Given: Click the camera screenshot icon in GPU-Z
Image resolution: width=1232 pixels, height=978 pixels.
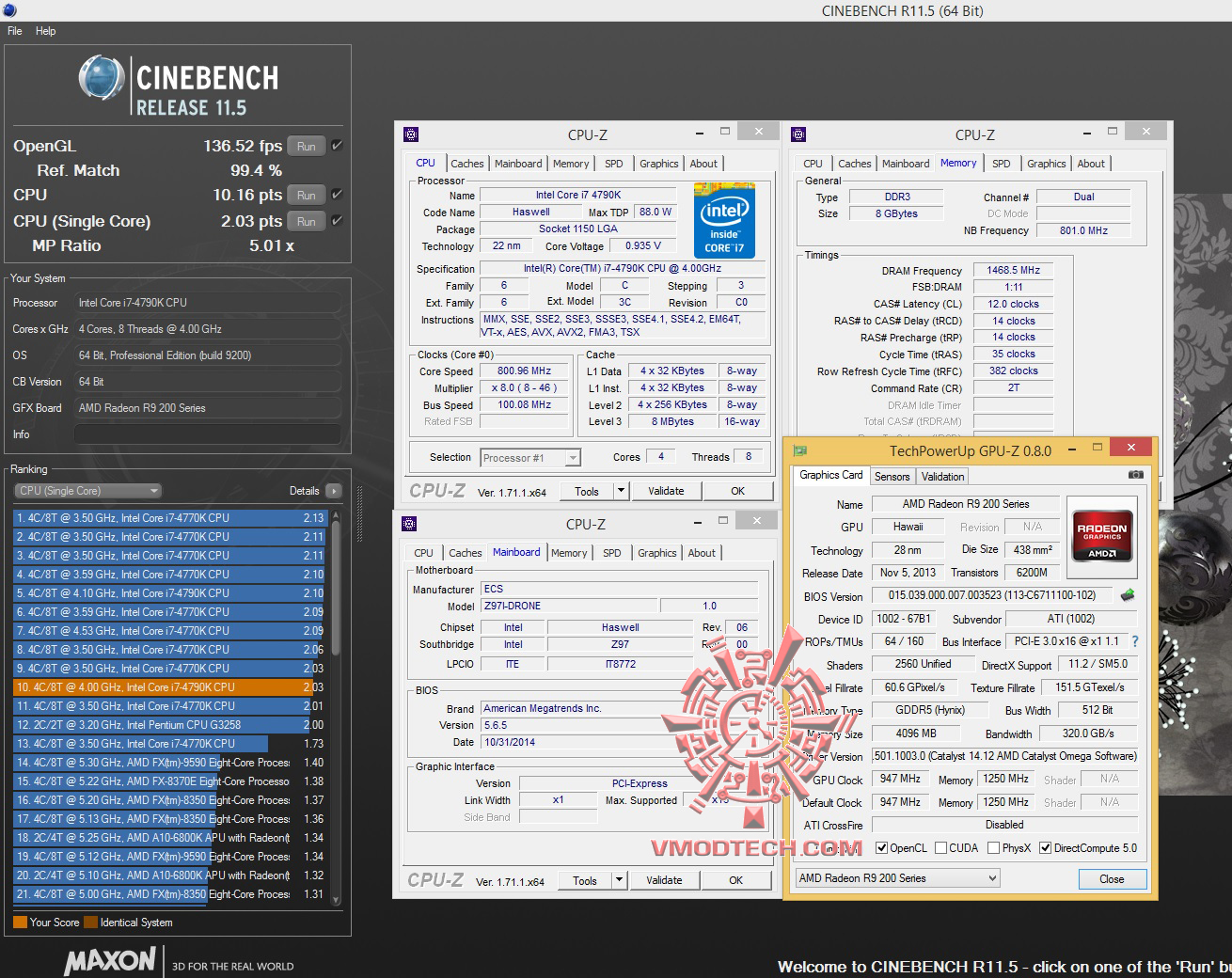Looking at the screenshot, I should pyautogui.click(x=1135, y=476).
